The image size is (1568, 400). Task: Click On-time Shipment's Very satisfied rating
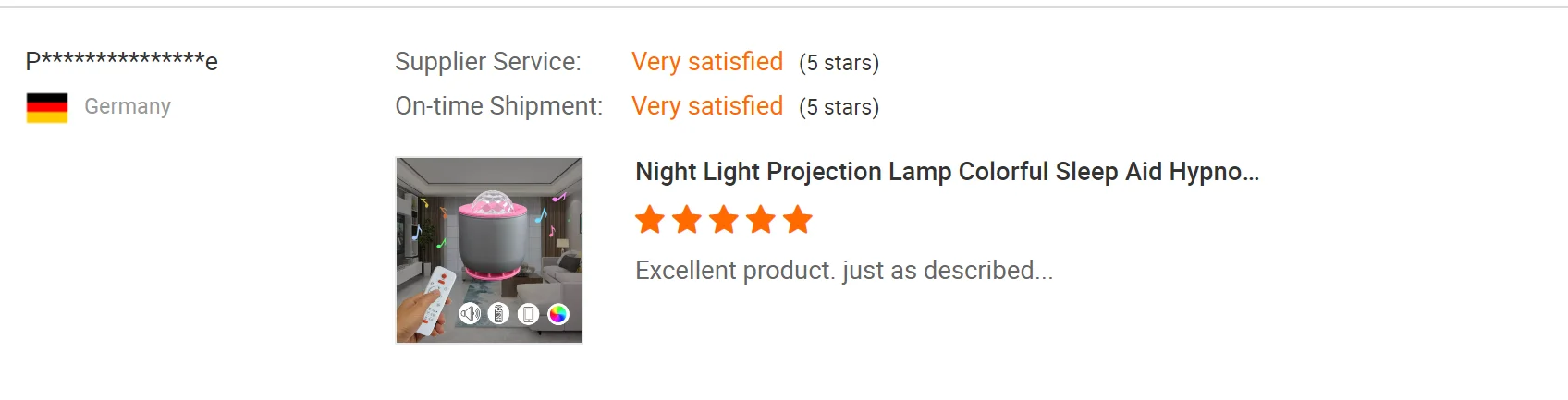coord(707,106)
